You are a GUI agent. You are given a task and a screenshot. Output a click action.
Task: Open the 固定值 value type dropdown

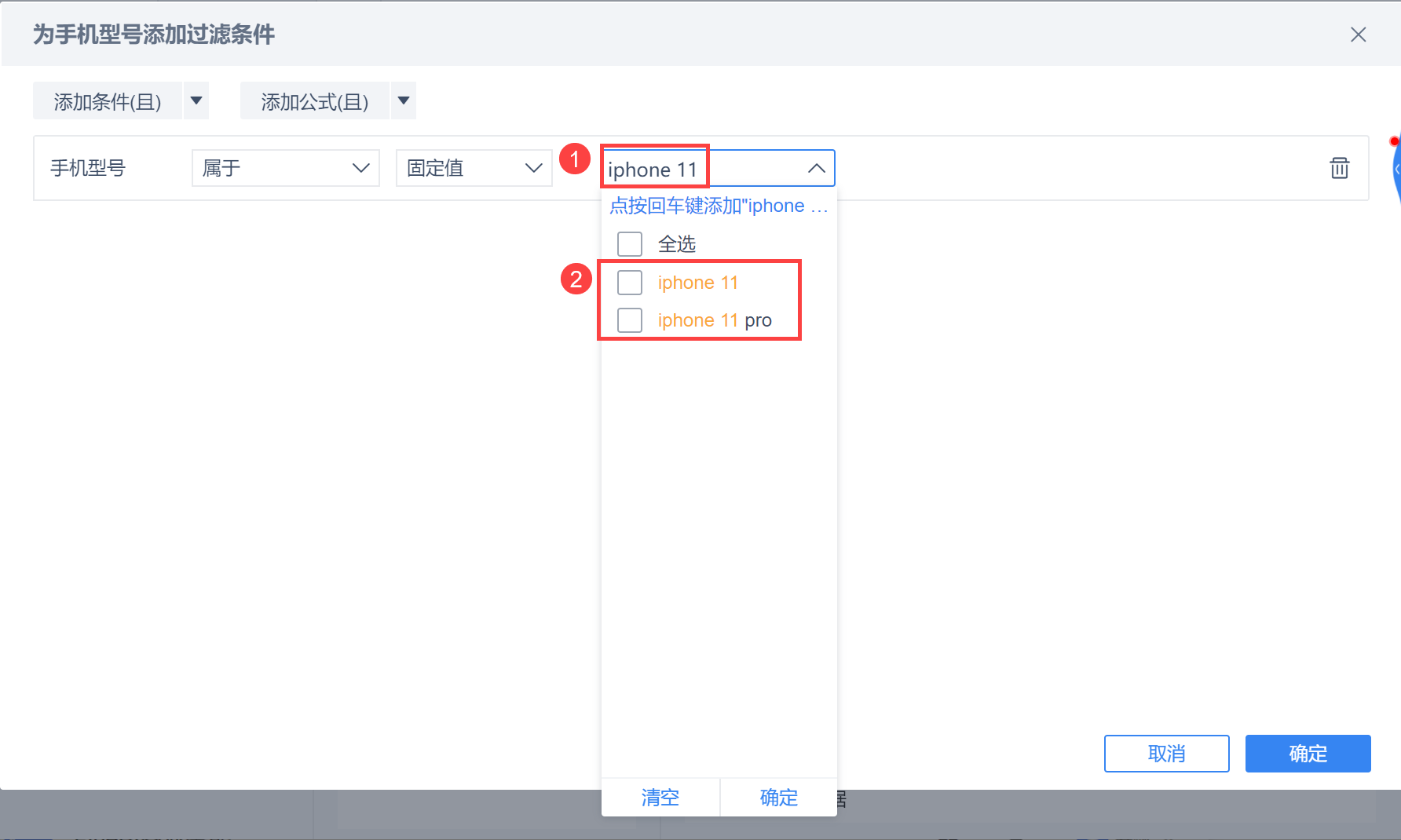click(x=474, y=168)
